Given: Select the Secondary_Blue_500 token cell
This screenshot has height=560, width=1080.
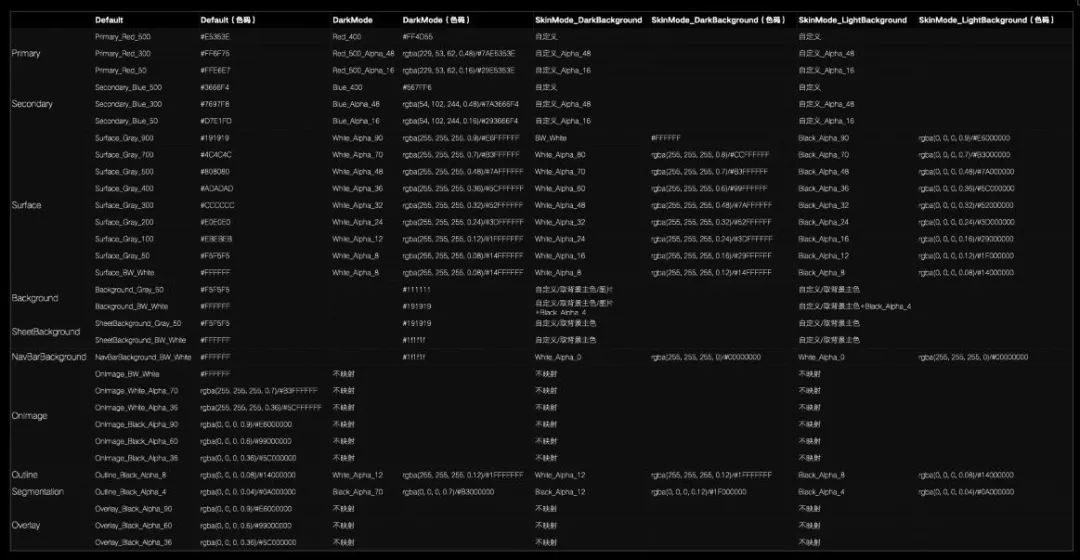Looking at the screenshot, I should coord(128,87).
